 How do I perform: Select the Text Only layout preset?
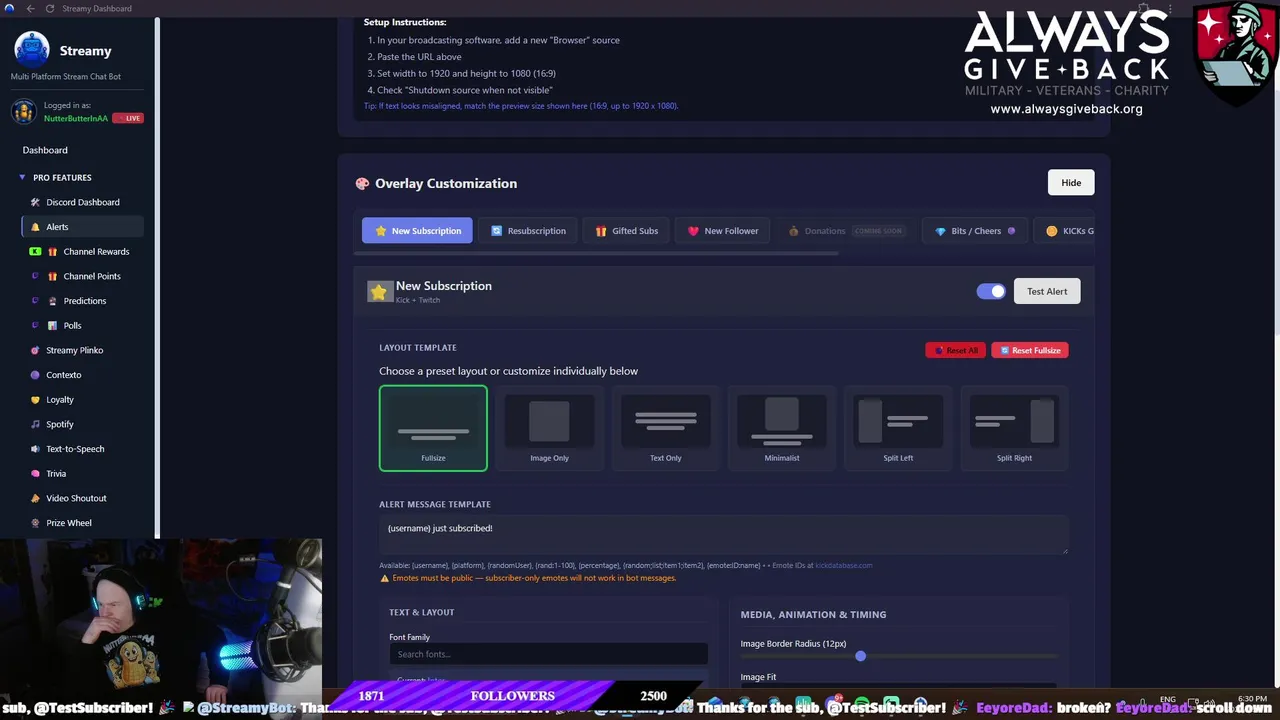pyautogui.click(x=666, y=428)
